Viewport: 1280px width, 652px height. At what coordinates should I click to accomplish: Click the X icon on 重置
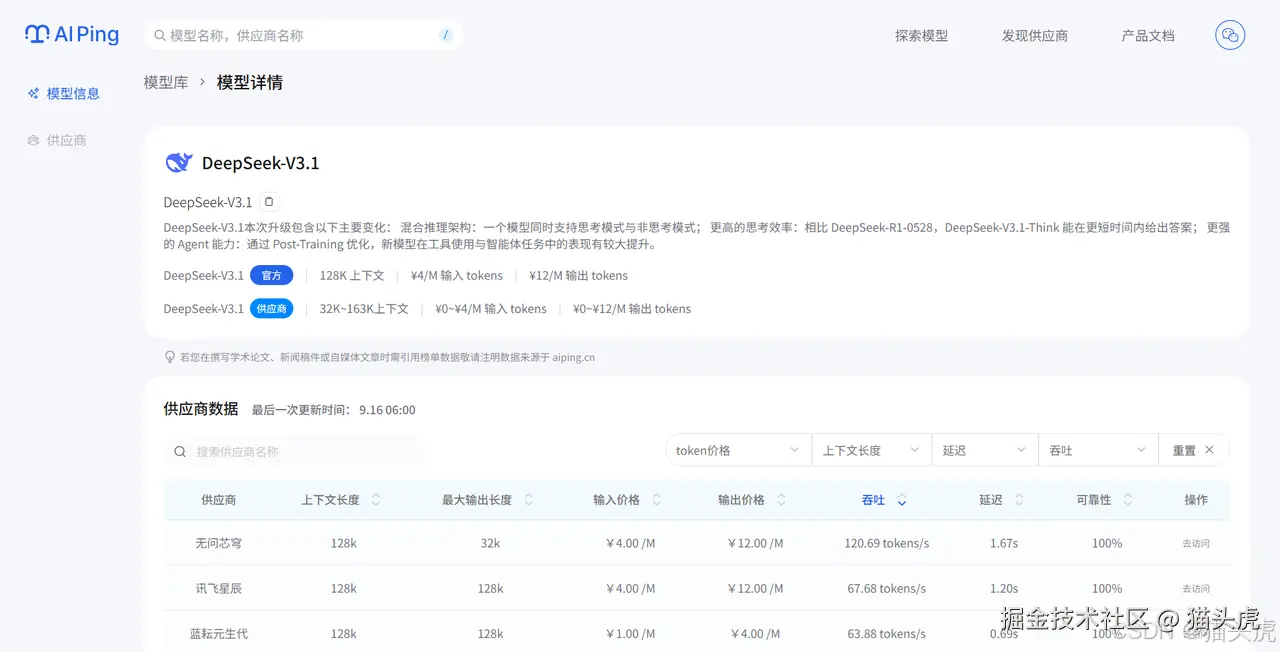[x=1209, y=450]
